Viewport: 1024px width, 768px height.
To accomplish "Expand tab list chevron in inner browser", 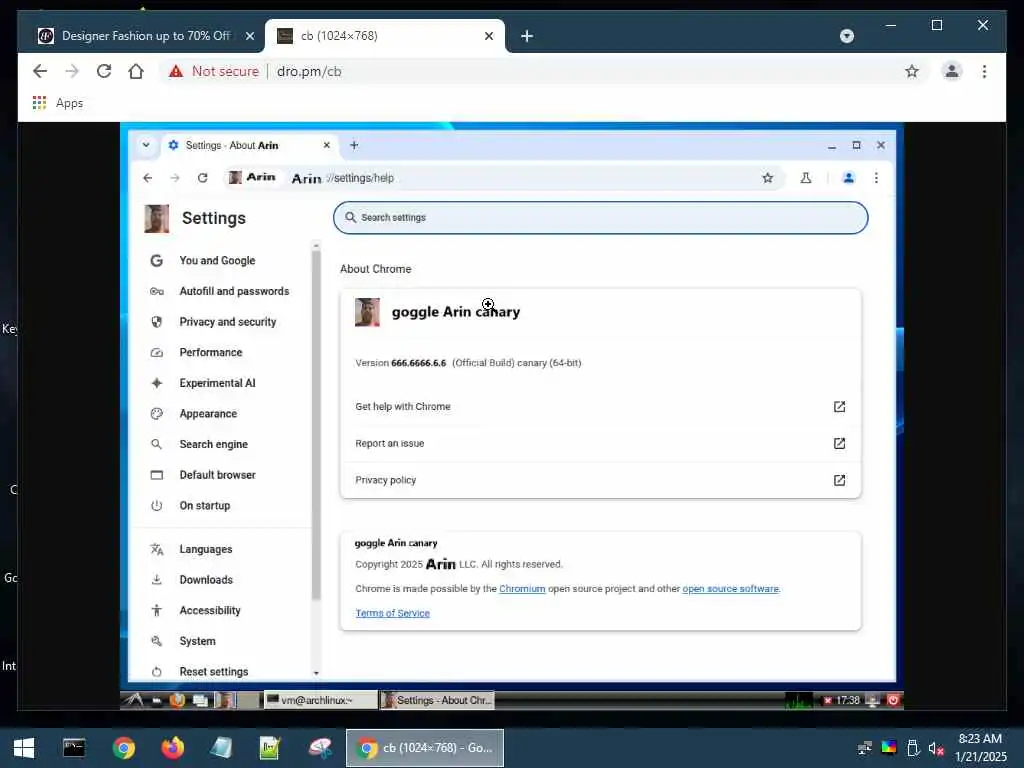I will click(146, 145).
